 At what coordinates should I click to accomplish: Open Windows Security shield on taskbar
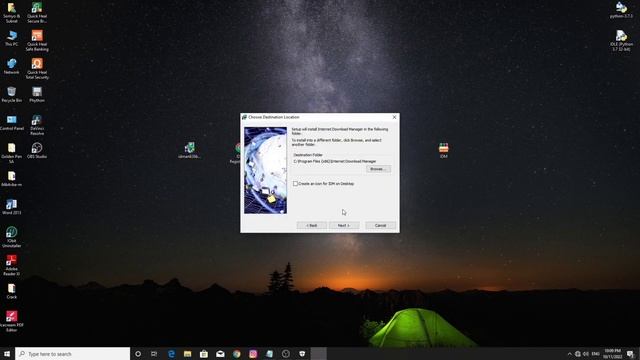point(302,353)
